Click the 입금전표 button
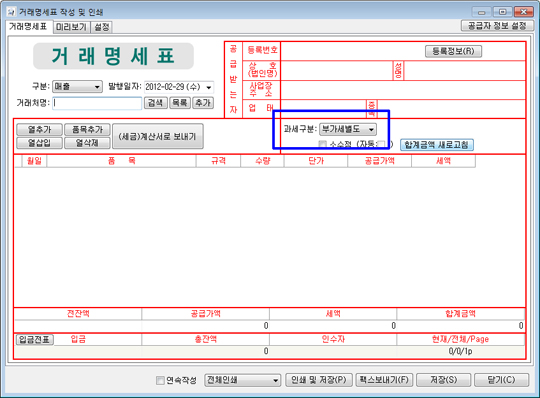 (34, 339)
